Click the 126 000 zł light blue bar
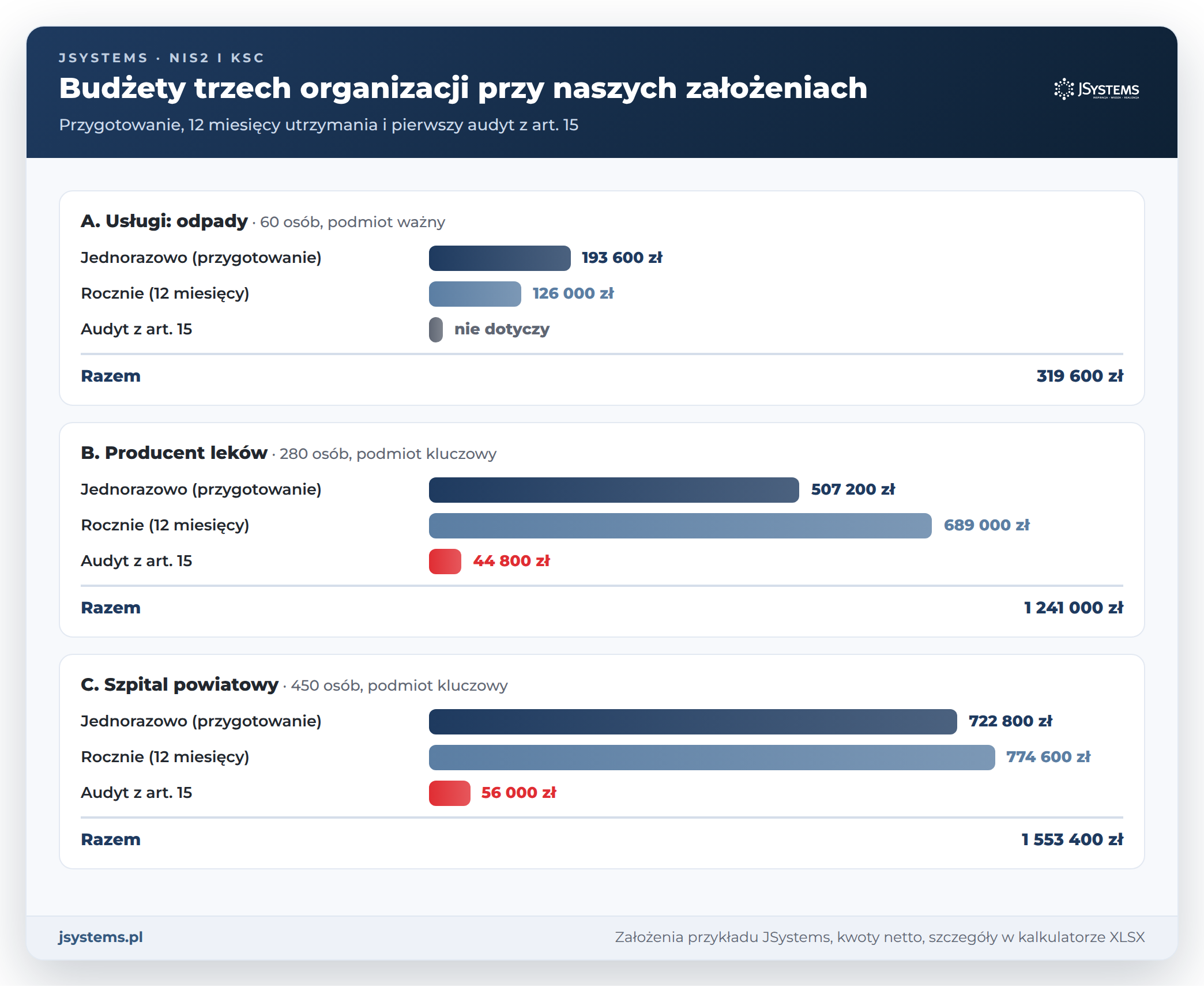The width and height of the screenshot is (1204, 987). pyautogui.click(x=475, y=293)
